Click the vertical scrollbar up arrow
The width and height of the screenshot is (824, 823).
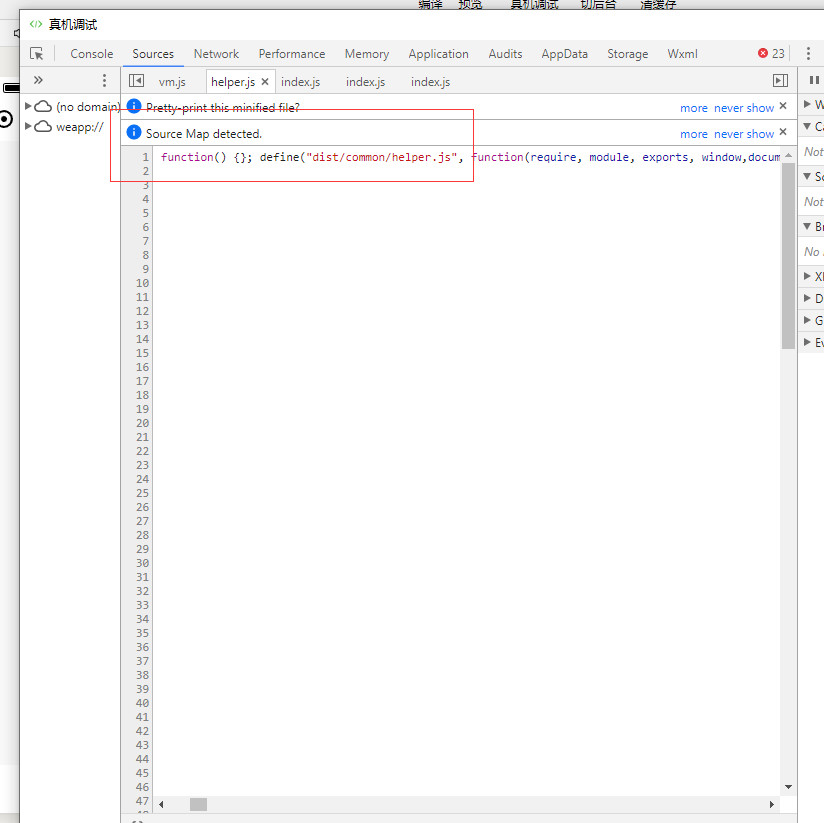pos(788,155)
